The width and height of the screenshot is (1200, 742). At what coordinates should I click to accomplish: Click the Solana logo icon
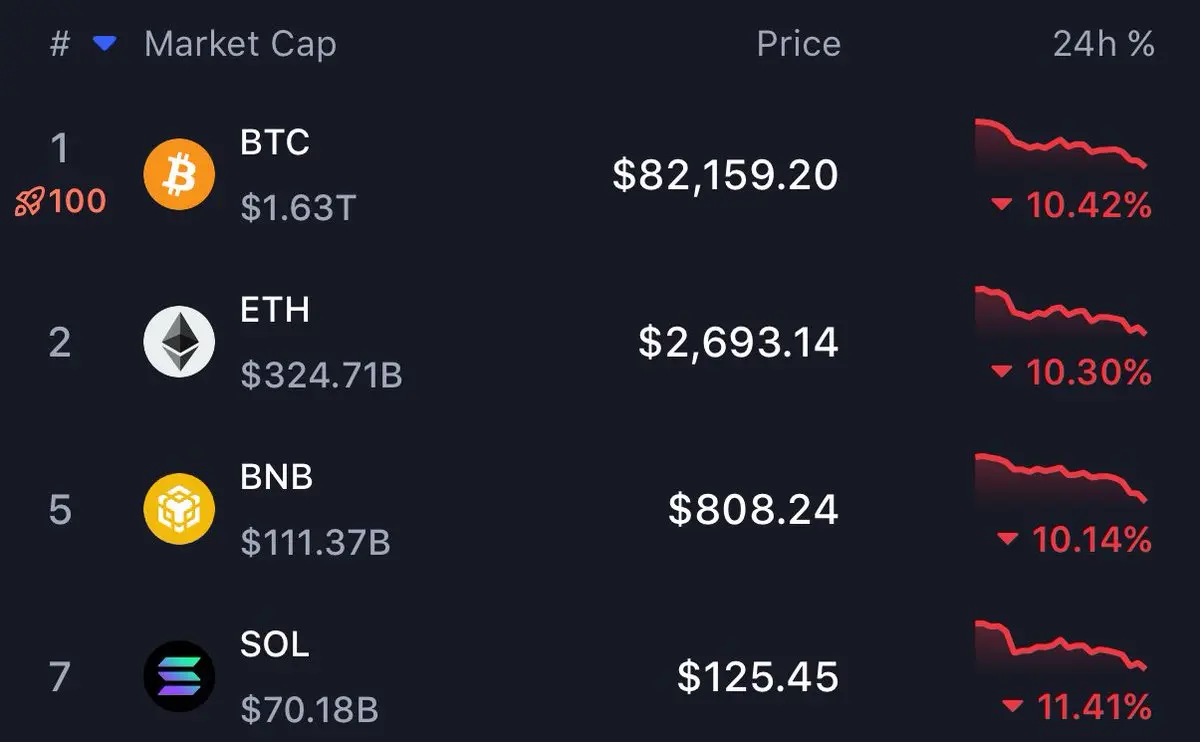pos(179,676)
